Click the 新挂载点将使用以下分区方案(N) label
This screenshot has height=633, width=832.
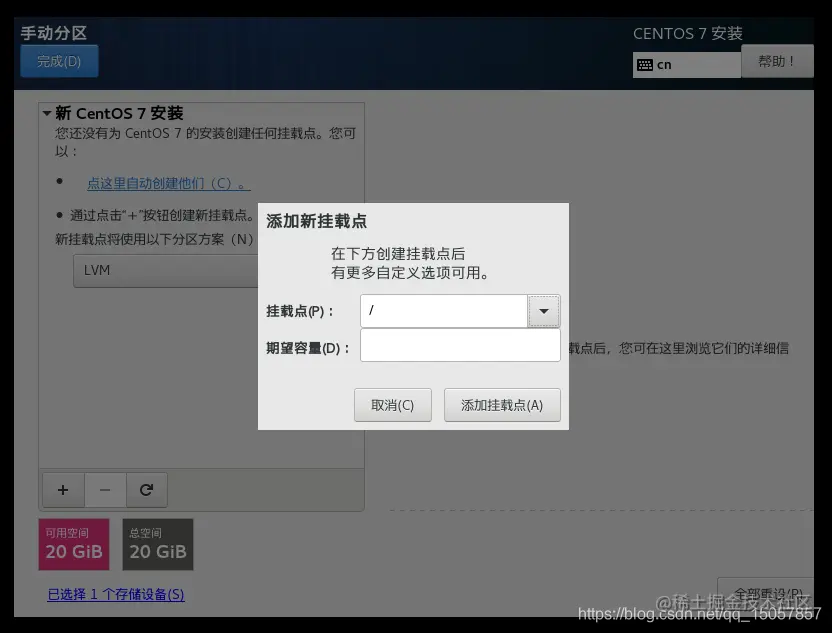coord(154,239)
